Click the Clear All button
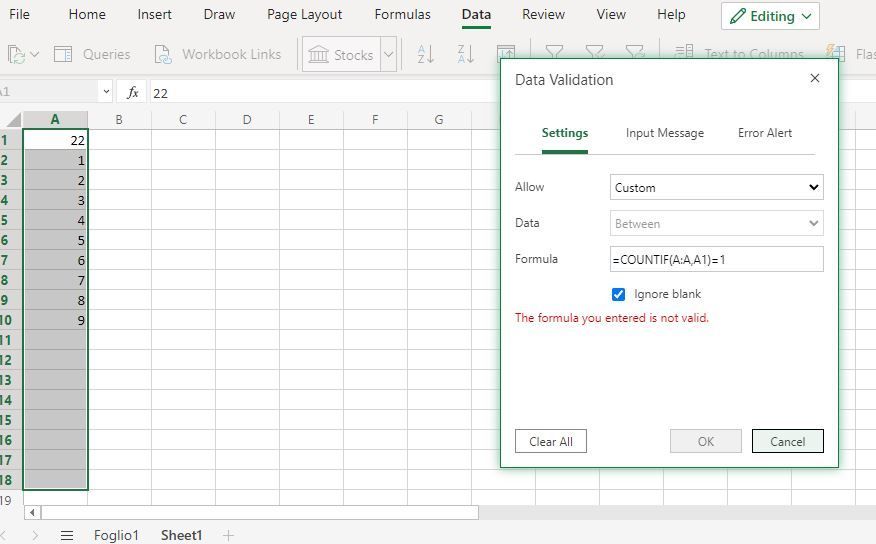 [x=551, y=441]
